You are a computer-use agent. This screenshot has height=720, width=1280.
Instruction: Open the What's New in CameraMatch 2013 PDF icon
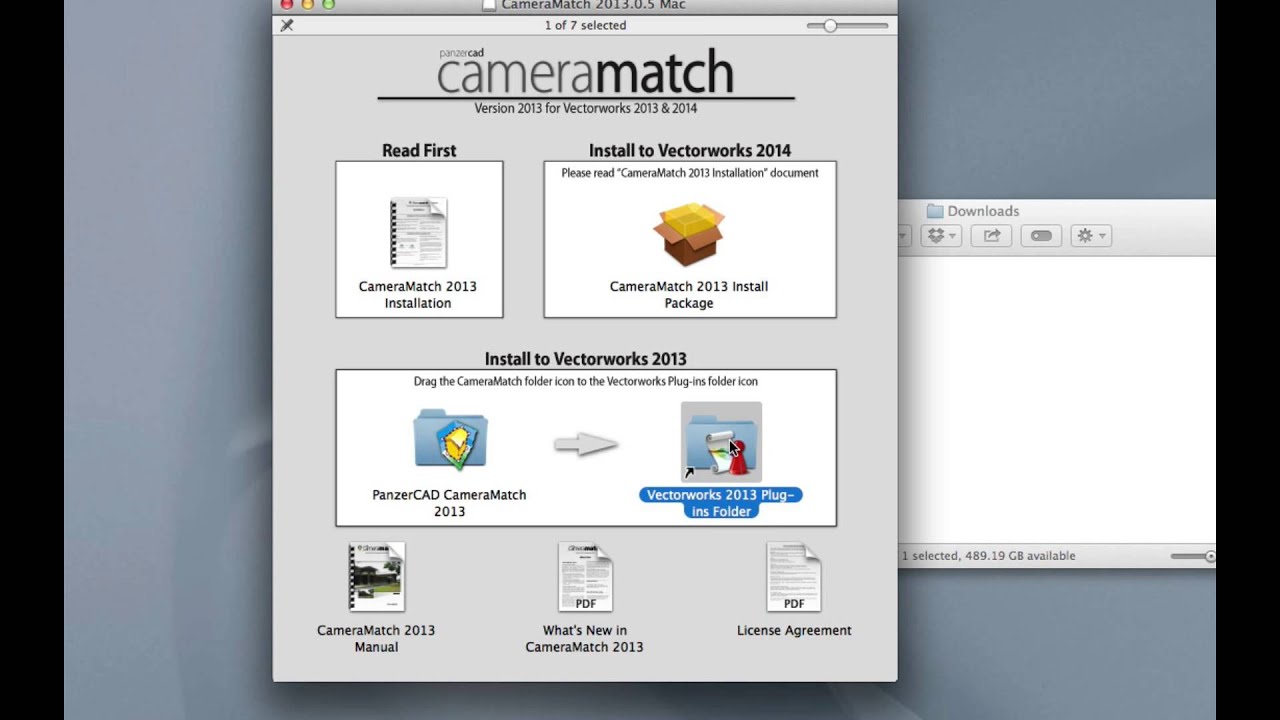pos(585,577)
